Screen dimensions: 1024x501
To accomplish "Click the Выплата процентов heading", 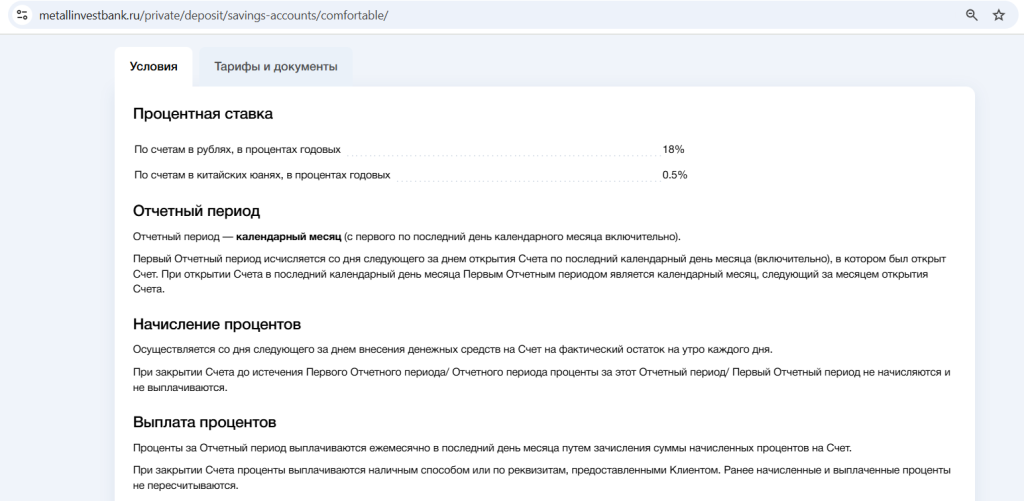I will 204,422.
